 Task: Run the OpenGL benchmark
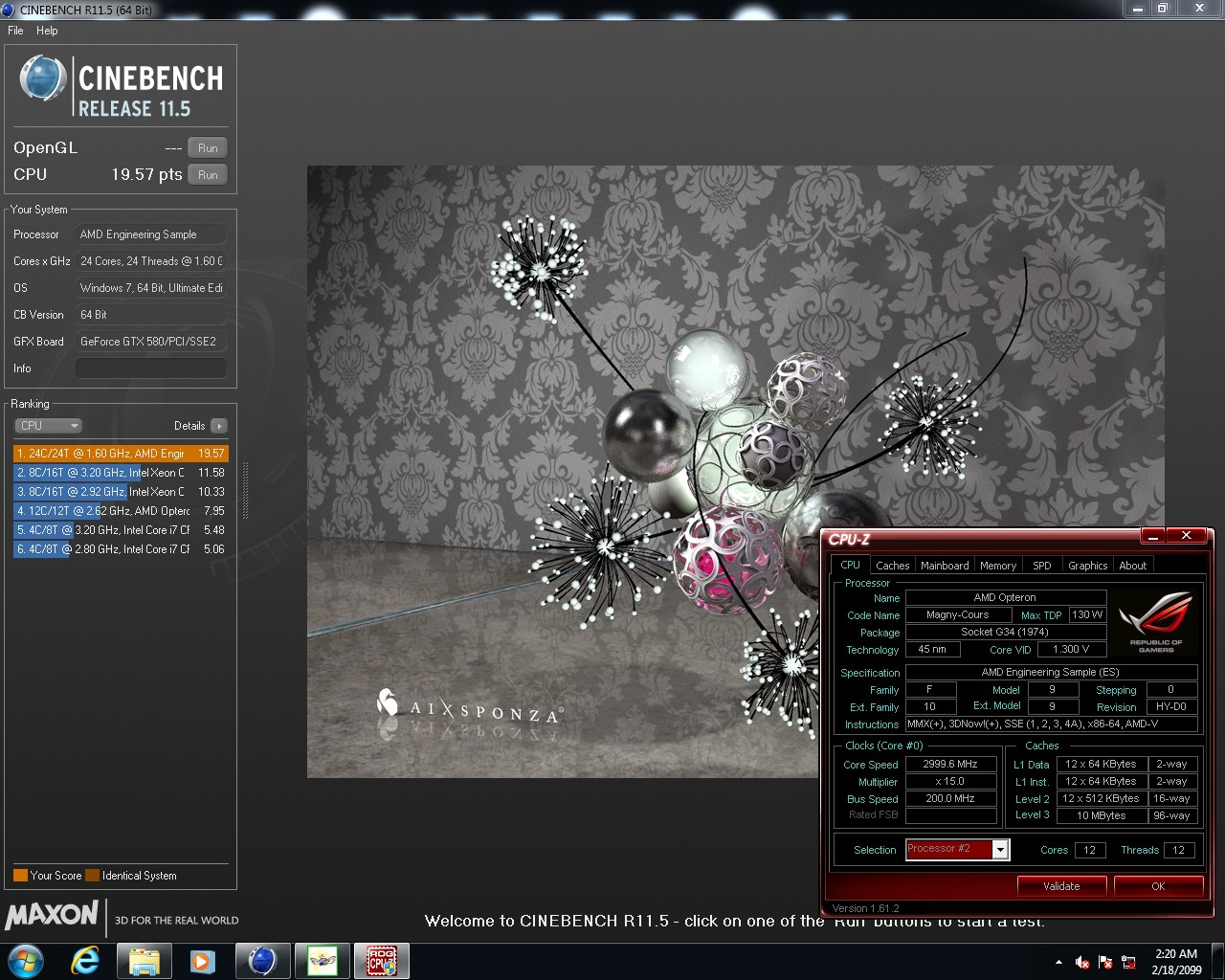click(208, 148)
